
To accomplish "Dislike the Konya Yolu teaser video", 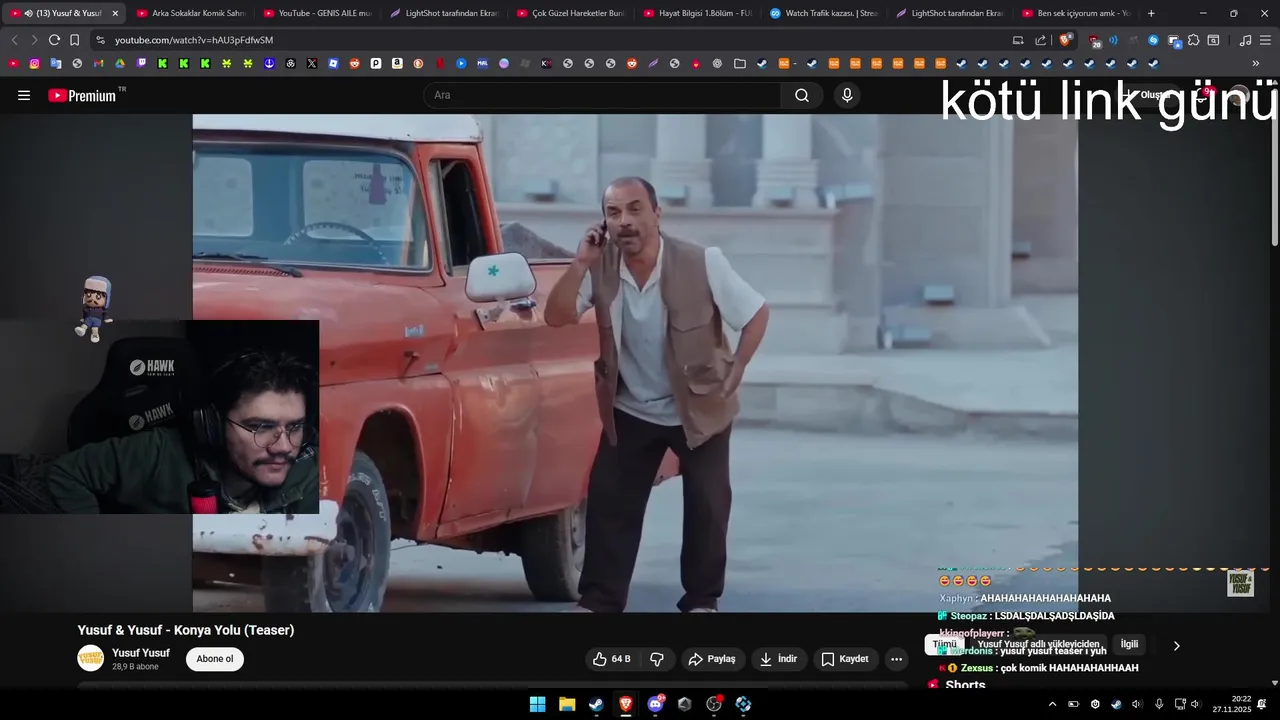I will click(657, 659).
